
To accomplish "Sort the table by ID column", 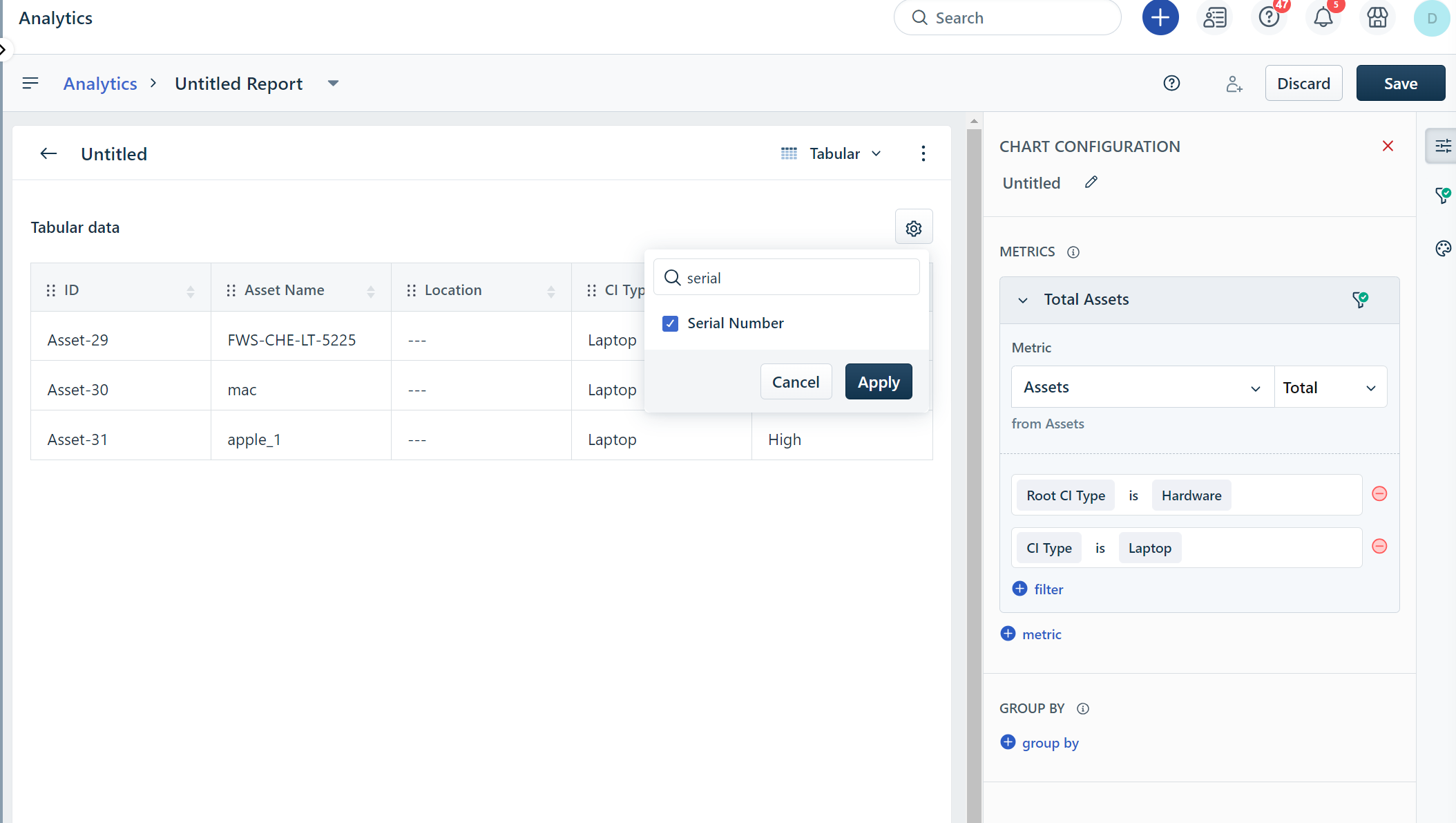I will tap(190, 291).
